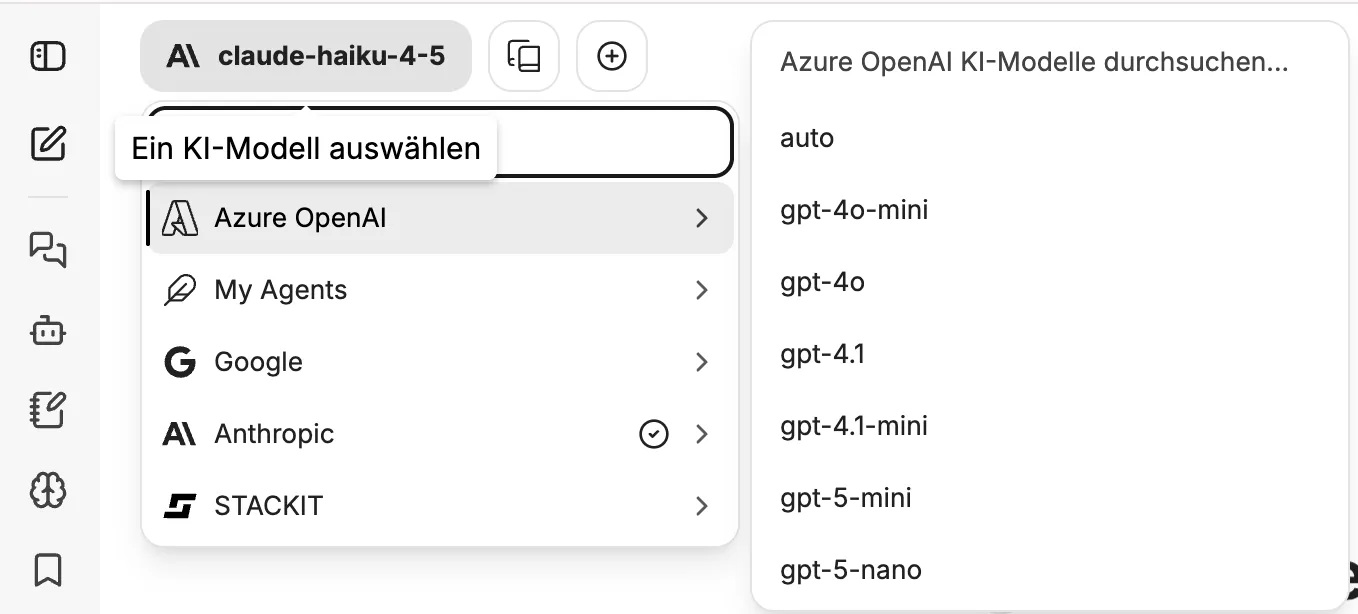The width and height of the screenshot is (1358, 614).
Task: Start a new chat with pencil icon
Action: coord(48,144)
